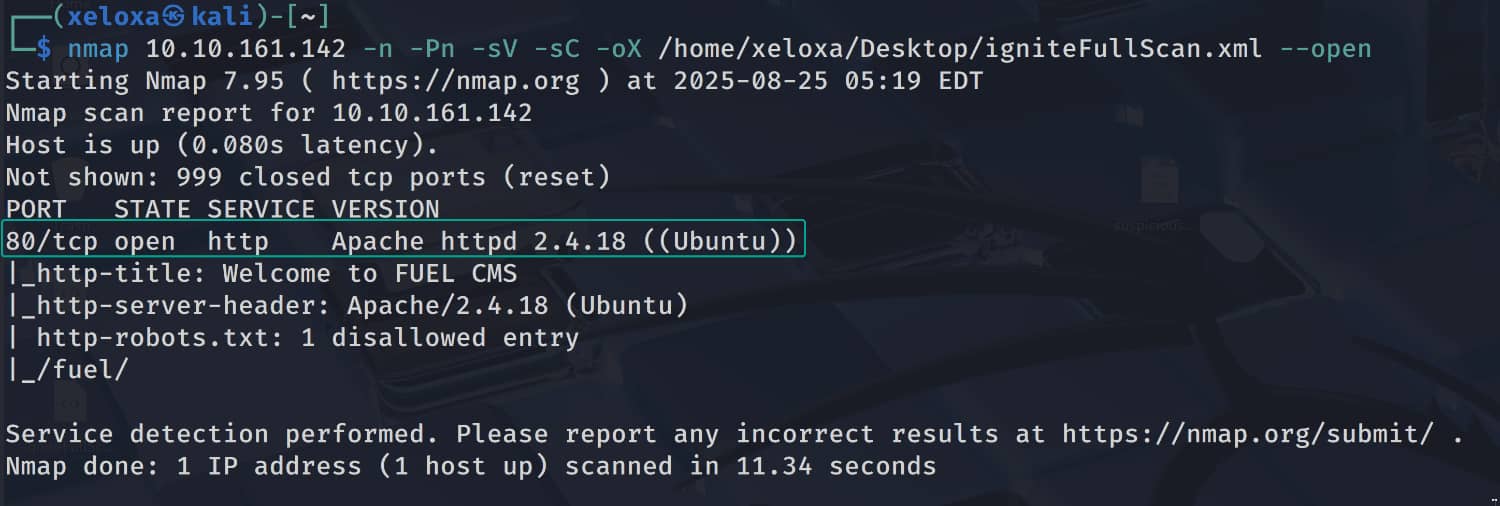Click the "Welcome to FUEL CMS" http-title text
Image resolution: width=1500 pixels, height=506 pixels.
(x=369, y=273)
